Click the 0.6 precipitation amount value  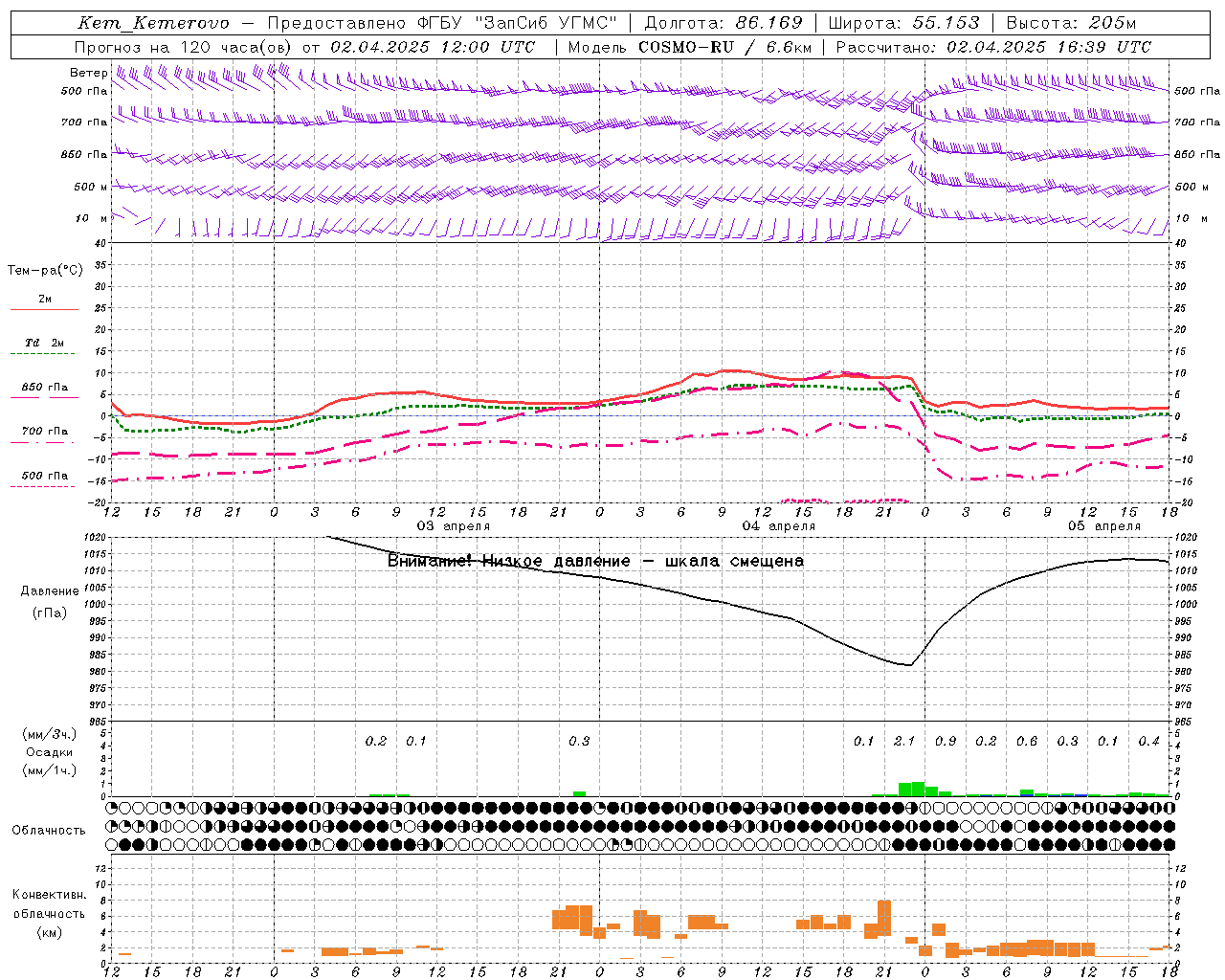pyautogui.click(x=1027, y=742)
